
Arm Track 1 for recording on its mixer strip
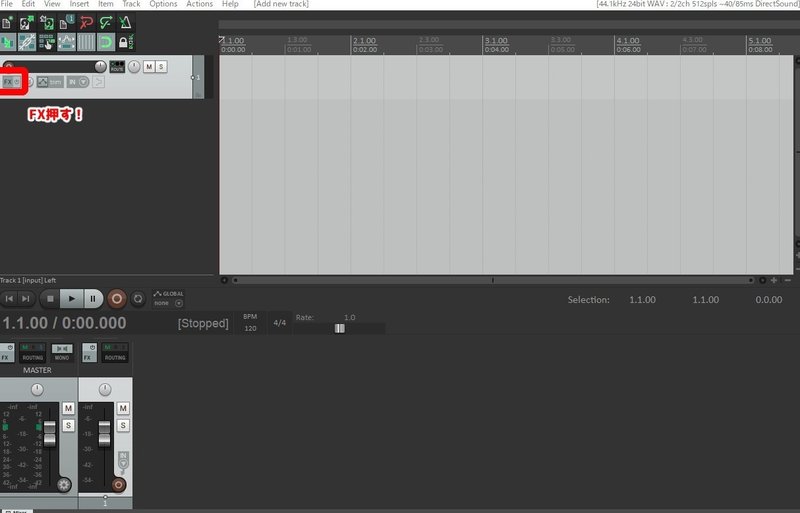[118, 484]
